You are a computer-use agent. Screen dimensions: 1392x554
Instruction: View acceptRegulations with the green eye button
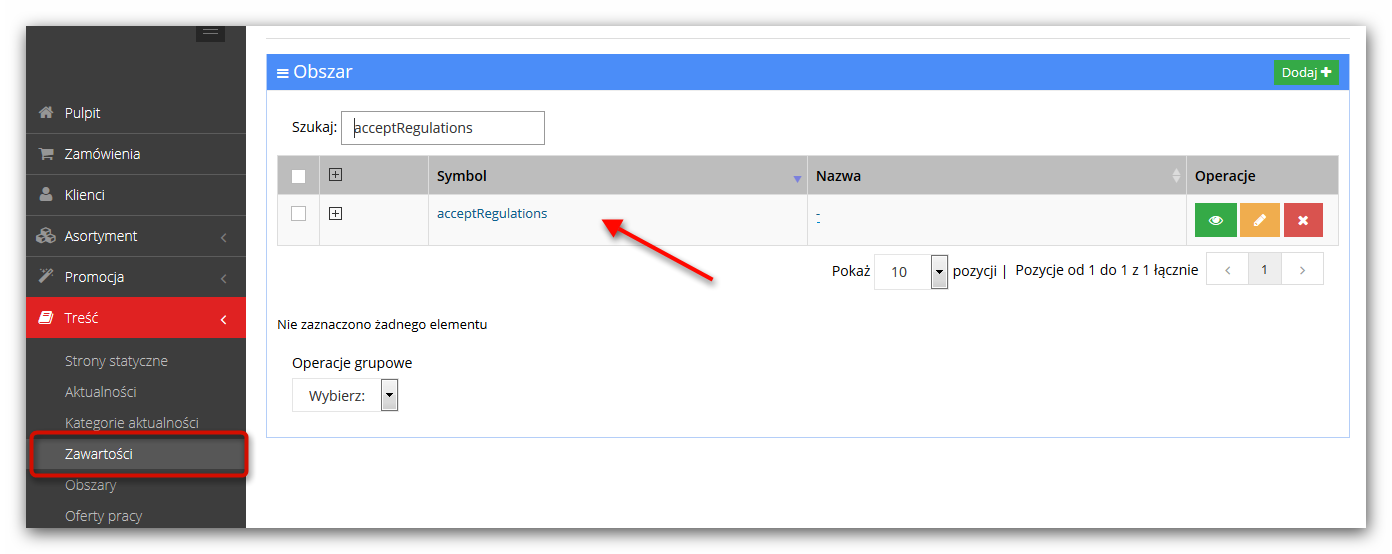pyautogui.click(x=1216, y=220)
